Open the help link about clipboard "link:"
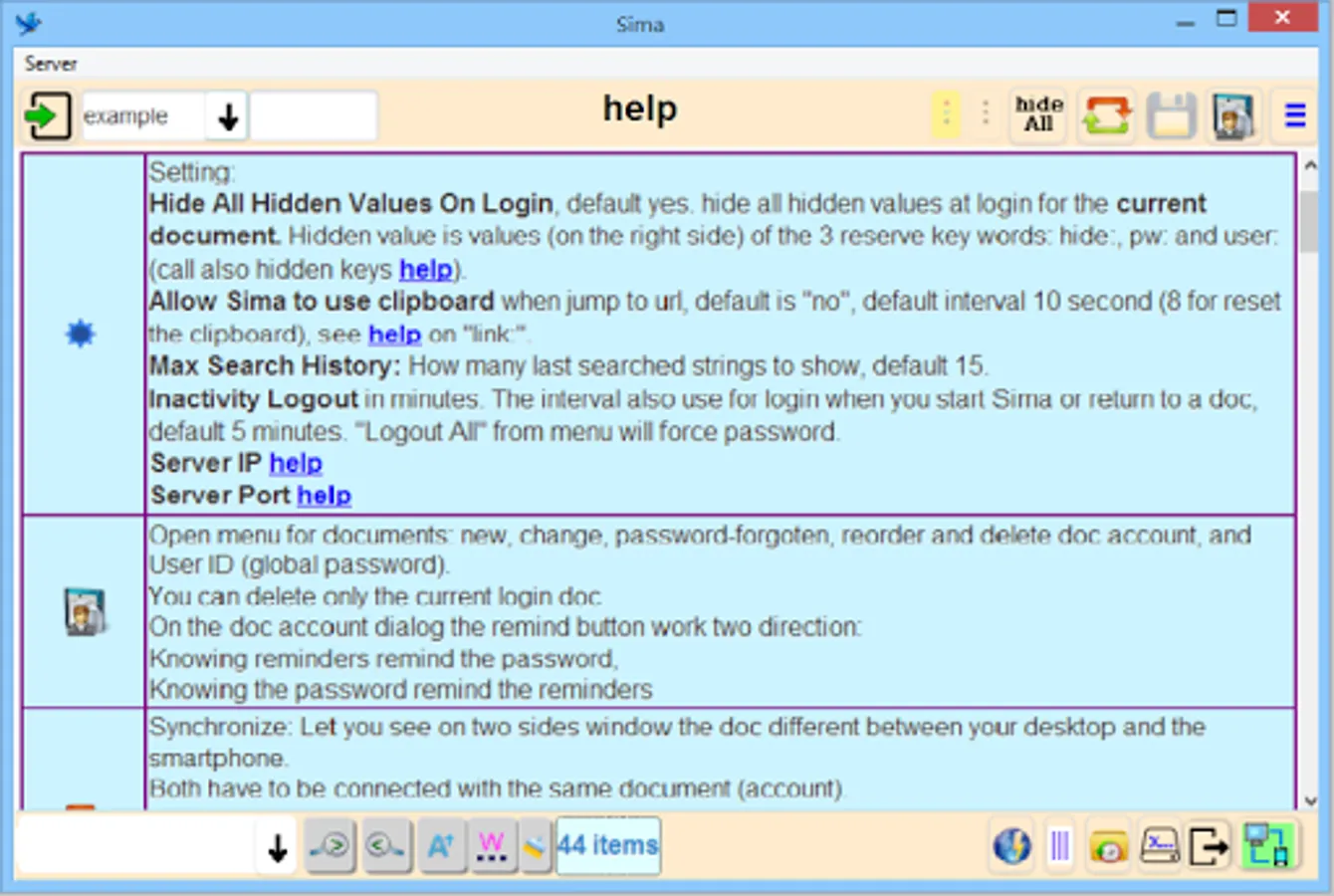Screen dimensions: 1334x896 tap(395, 335)
